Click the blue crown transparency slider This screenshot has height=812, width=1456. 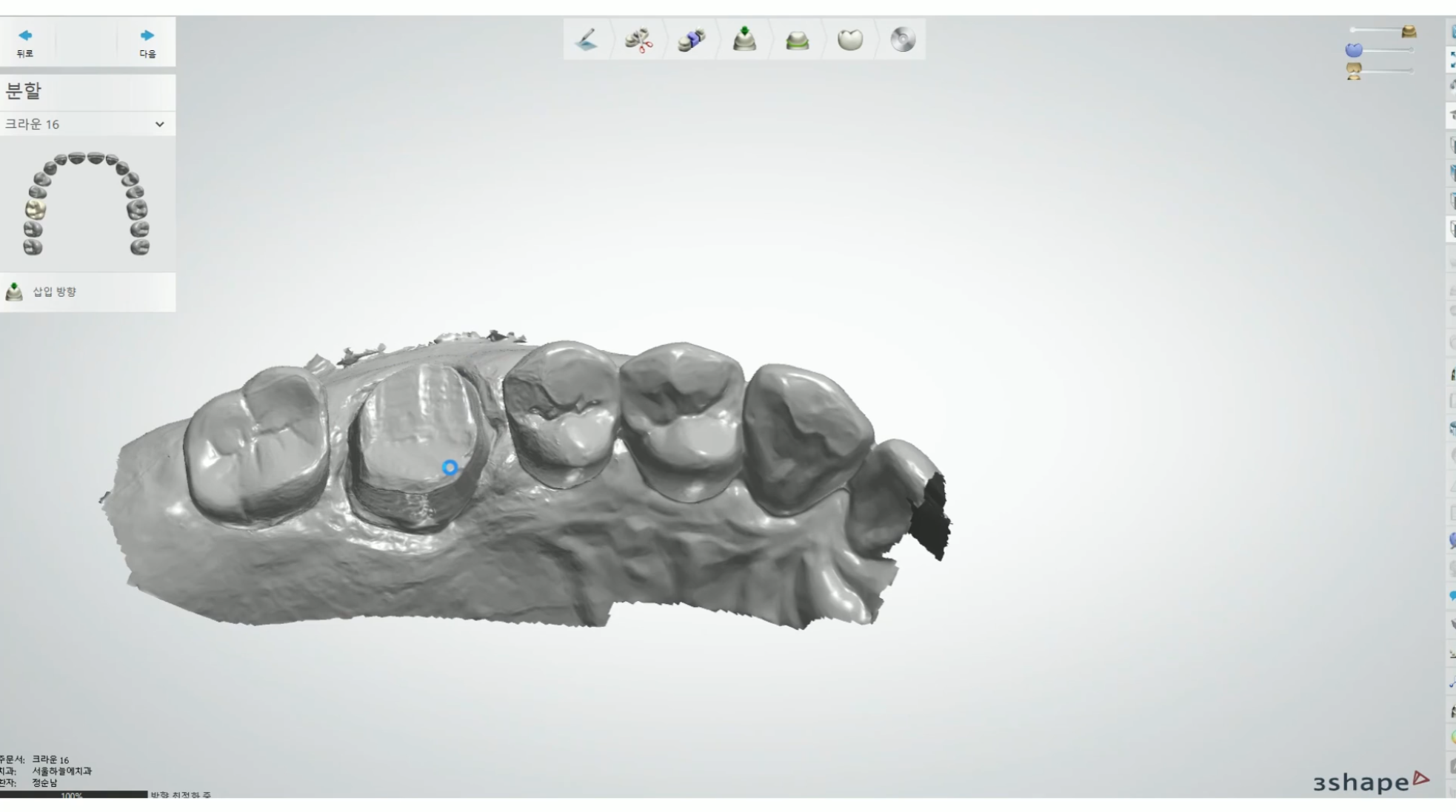(x=1389, y=50)
